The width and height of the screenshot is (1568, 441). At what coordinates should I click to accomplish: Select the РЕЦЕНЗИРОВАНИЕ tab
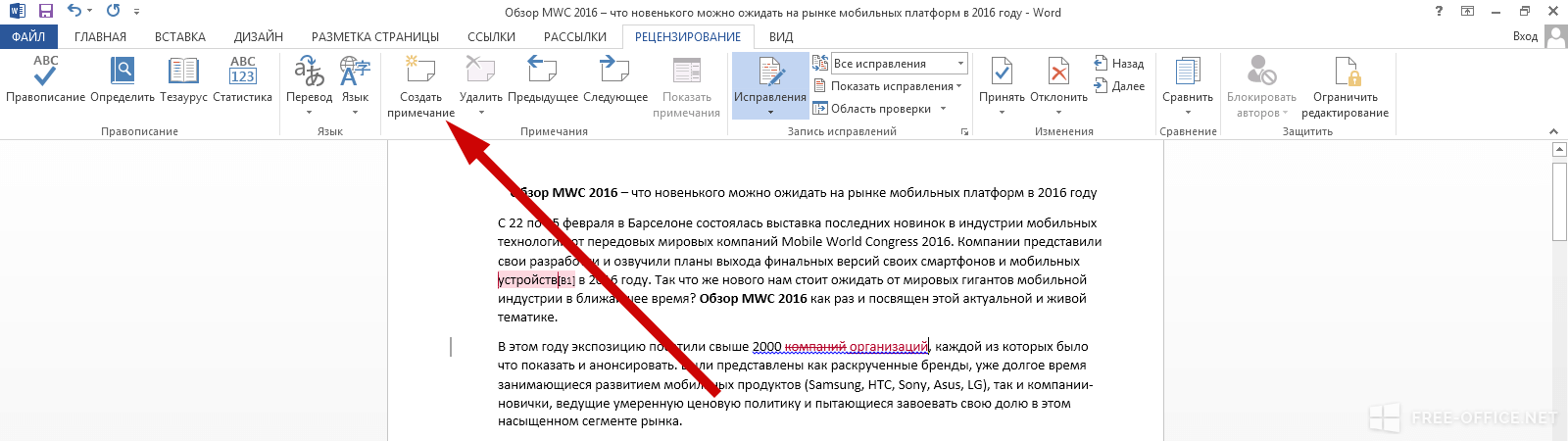(688, 36)
